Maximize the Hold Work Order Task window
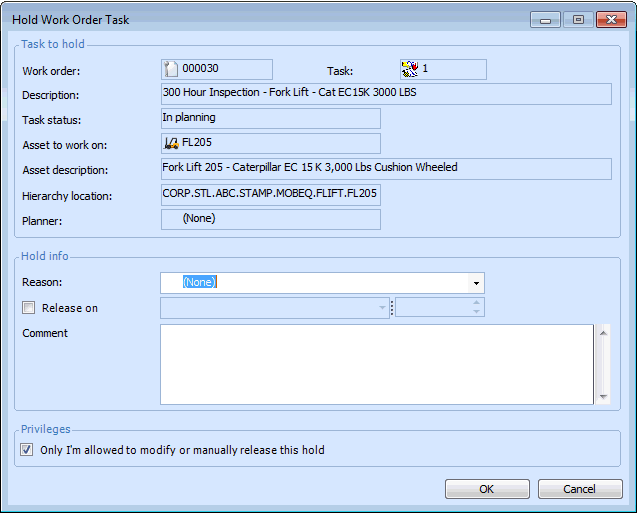The width and height of the screenshot is (638, 513). [578, 20]
